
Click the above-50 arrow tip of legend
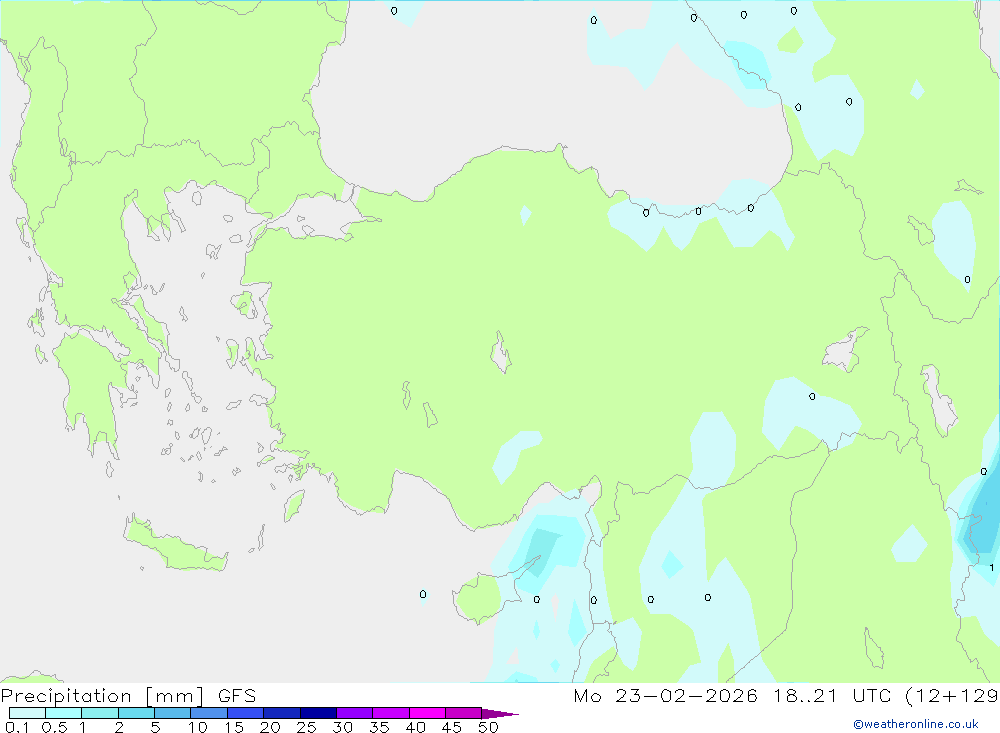499,713
